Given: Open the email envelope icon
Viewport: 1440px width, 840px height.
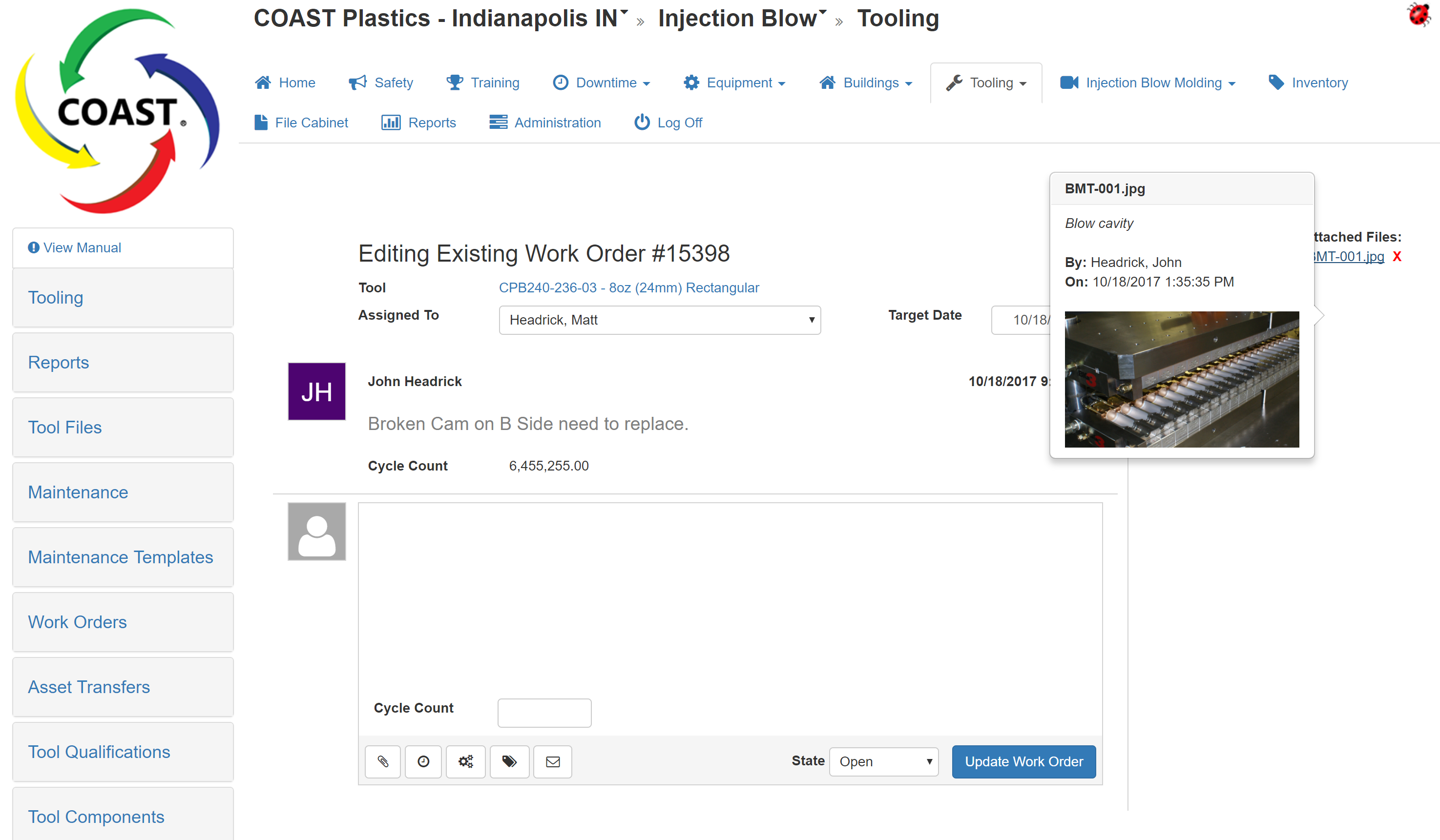Looking at the screenshot, I should pos(552,761).
